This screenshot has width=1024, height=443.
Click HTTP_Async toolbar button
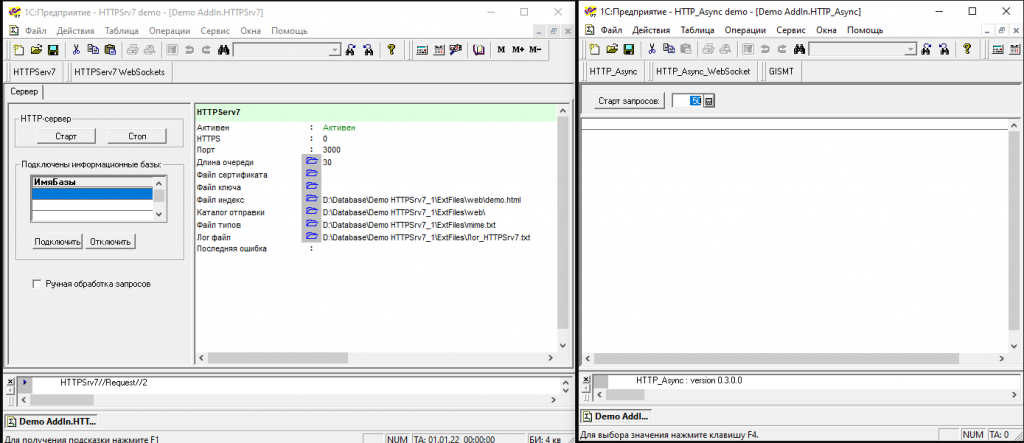coord(613,72)
